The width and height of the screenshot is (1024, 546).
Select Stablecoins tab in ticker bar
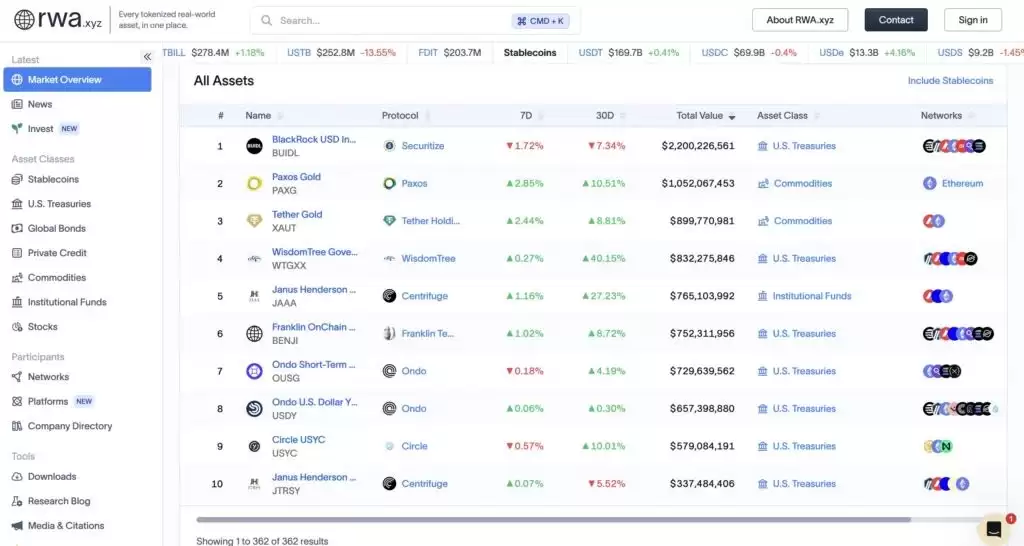point(530,52)
